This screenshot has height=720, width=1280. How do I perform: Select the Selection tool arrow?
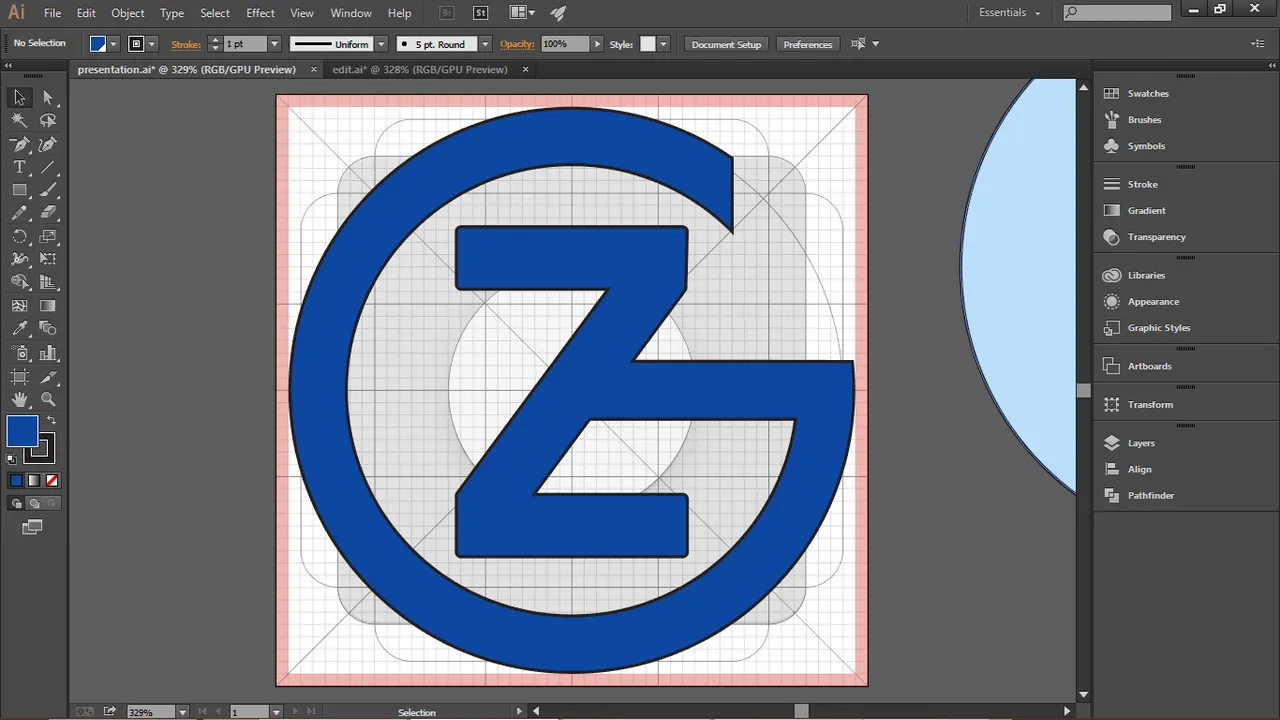19,97
